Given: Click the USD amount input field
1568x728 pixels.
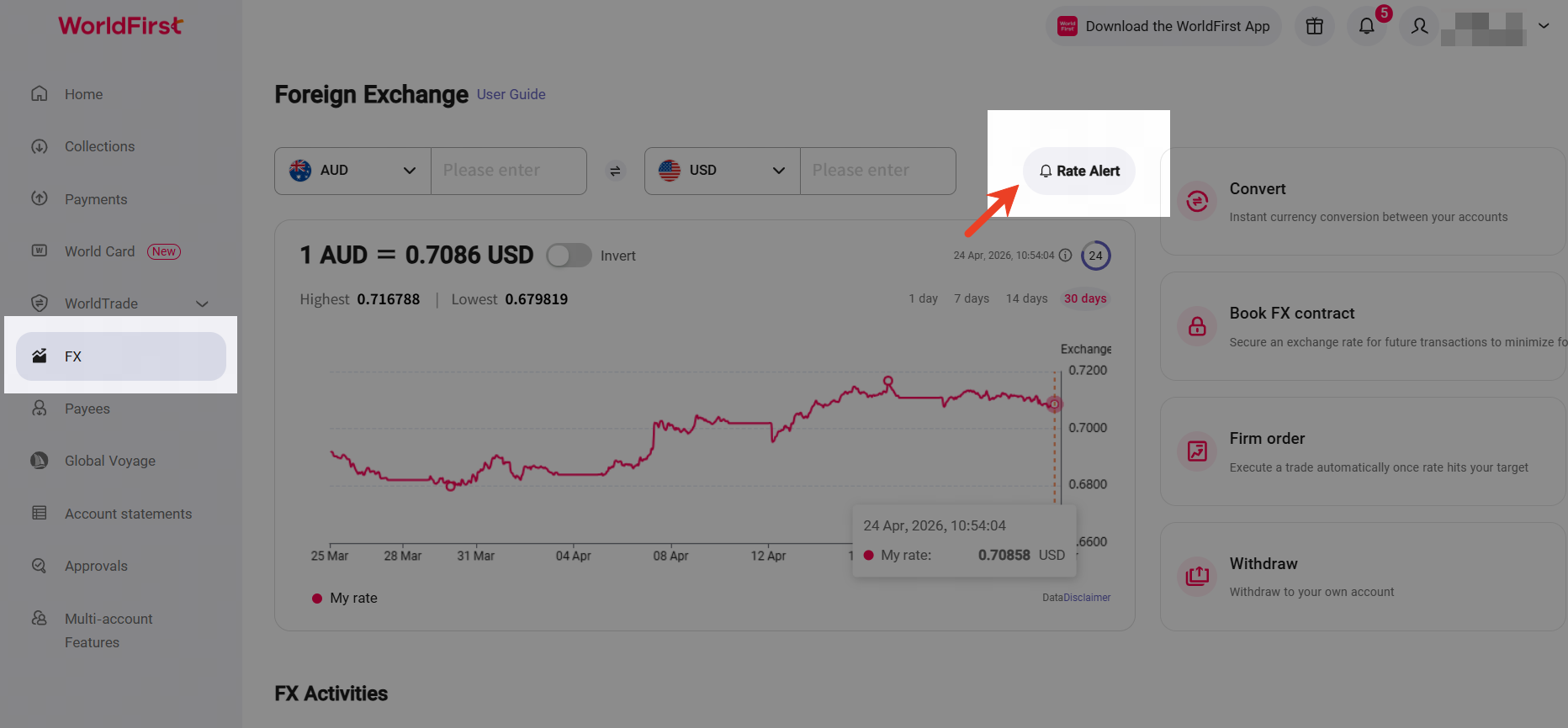Looking at the screenshot, I should pyautogui.click(x=878, y=171).
